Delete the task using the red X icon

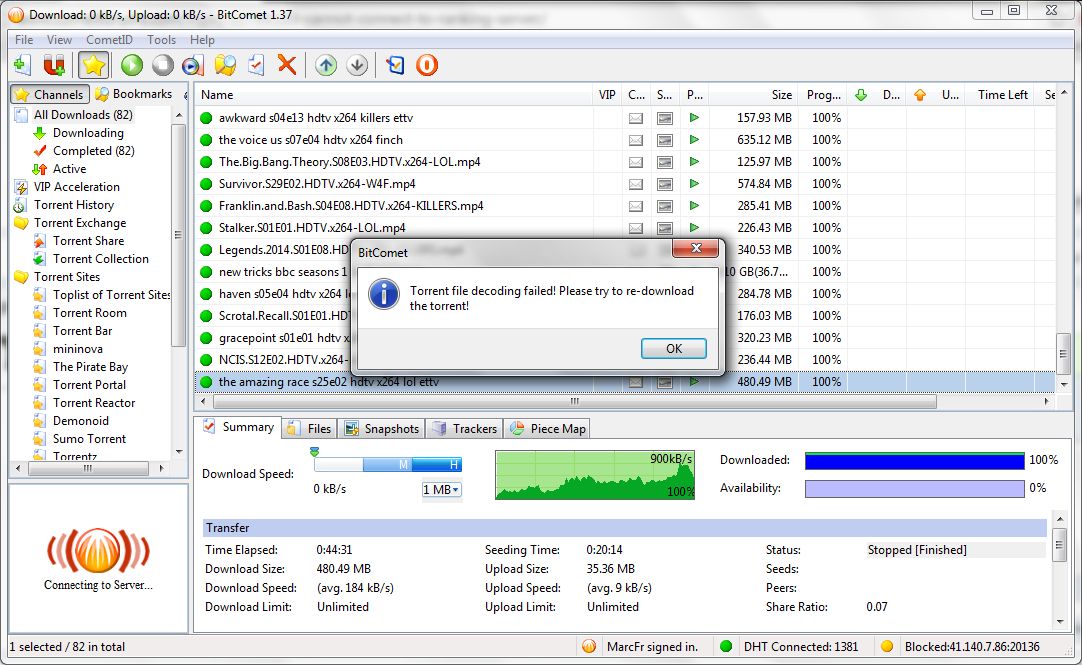[287, 65]
